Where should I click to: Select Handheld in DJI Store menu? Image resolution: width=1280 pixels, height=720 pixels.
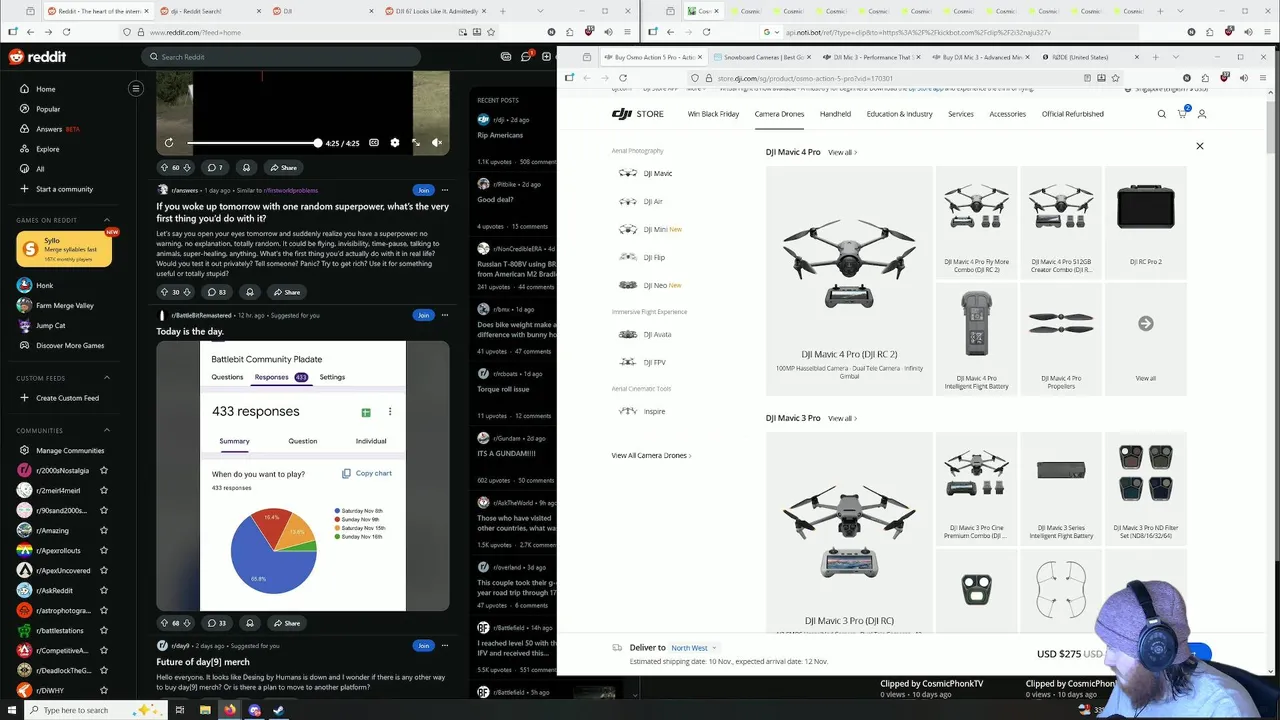click(835, 114)
